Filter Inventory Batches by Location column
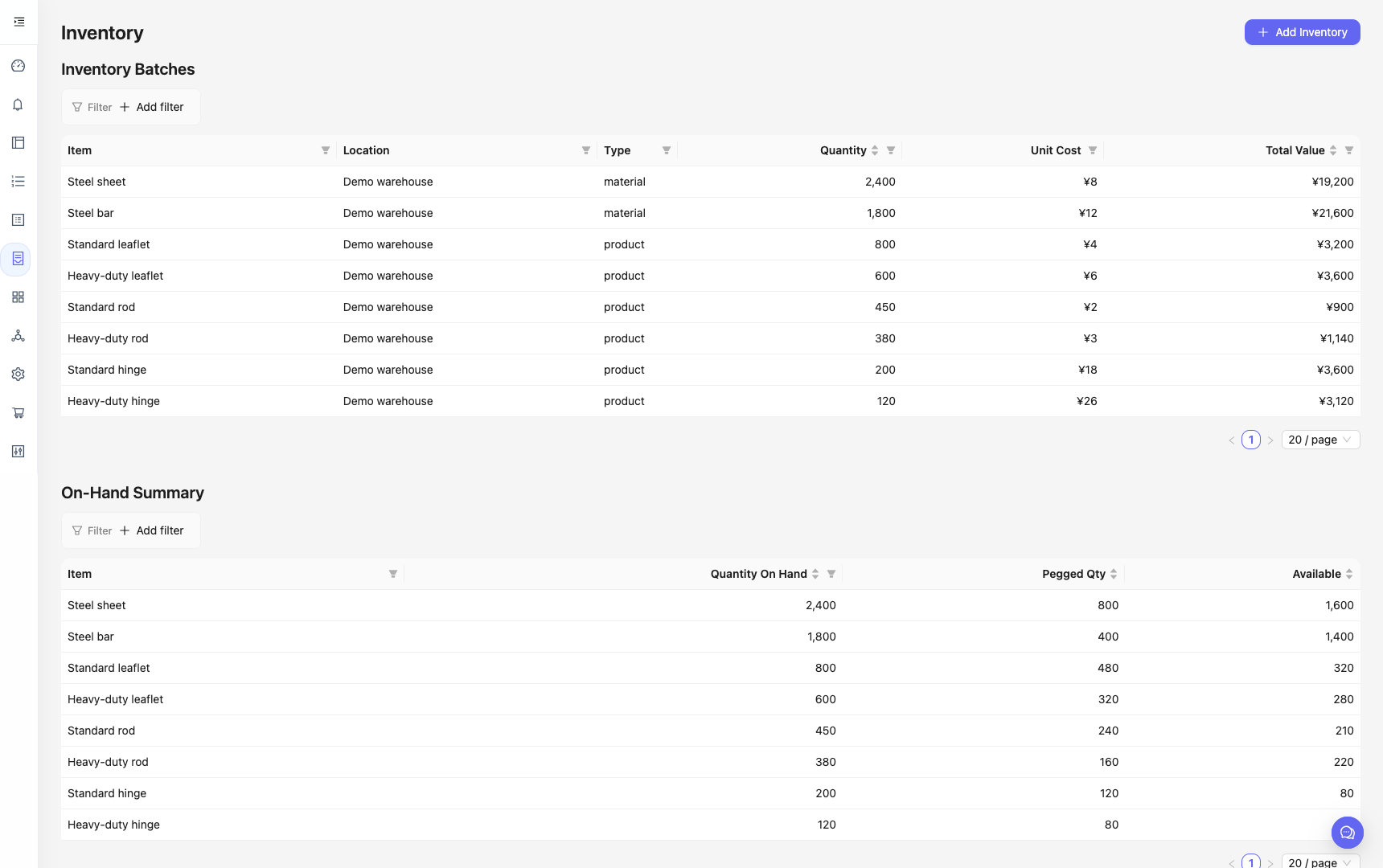This screenshot has height=868, width=1383. pyautogui.click(x=586, y=150)
